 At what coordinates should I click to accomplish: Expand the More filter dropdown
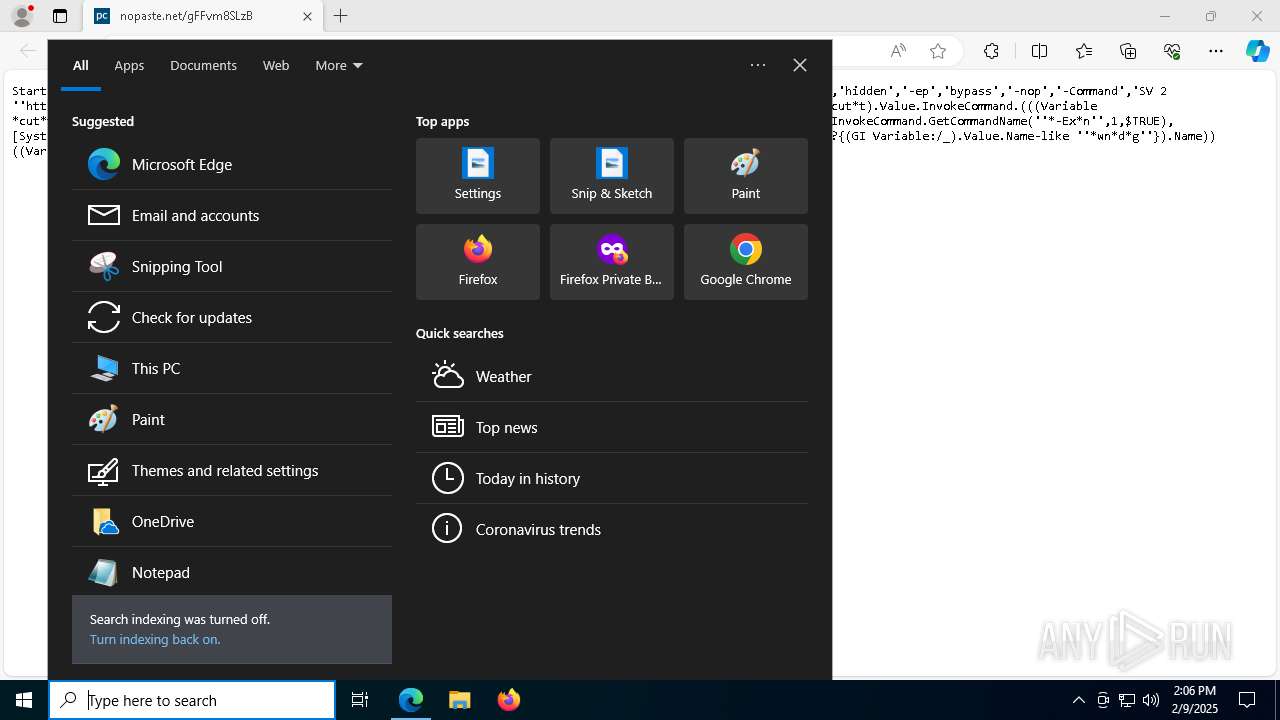[x=339, y=65]
